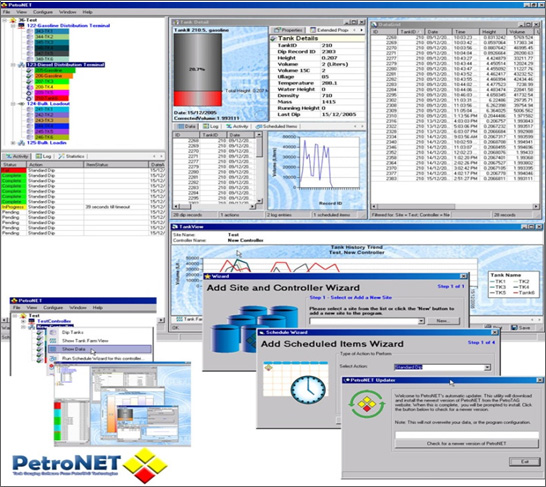Click tank icon beside 344-TK2
Screen dimensions: 546x487
point(30,37)
